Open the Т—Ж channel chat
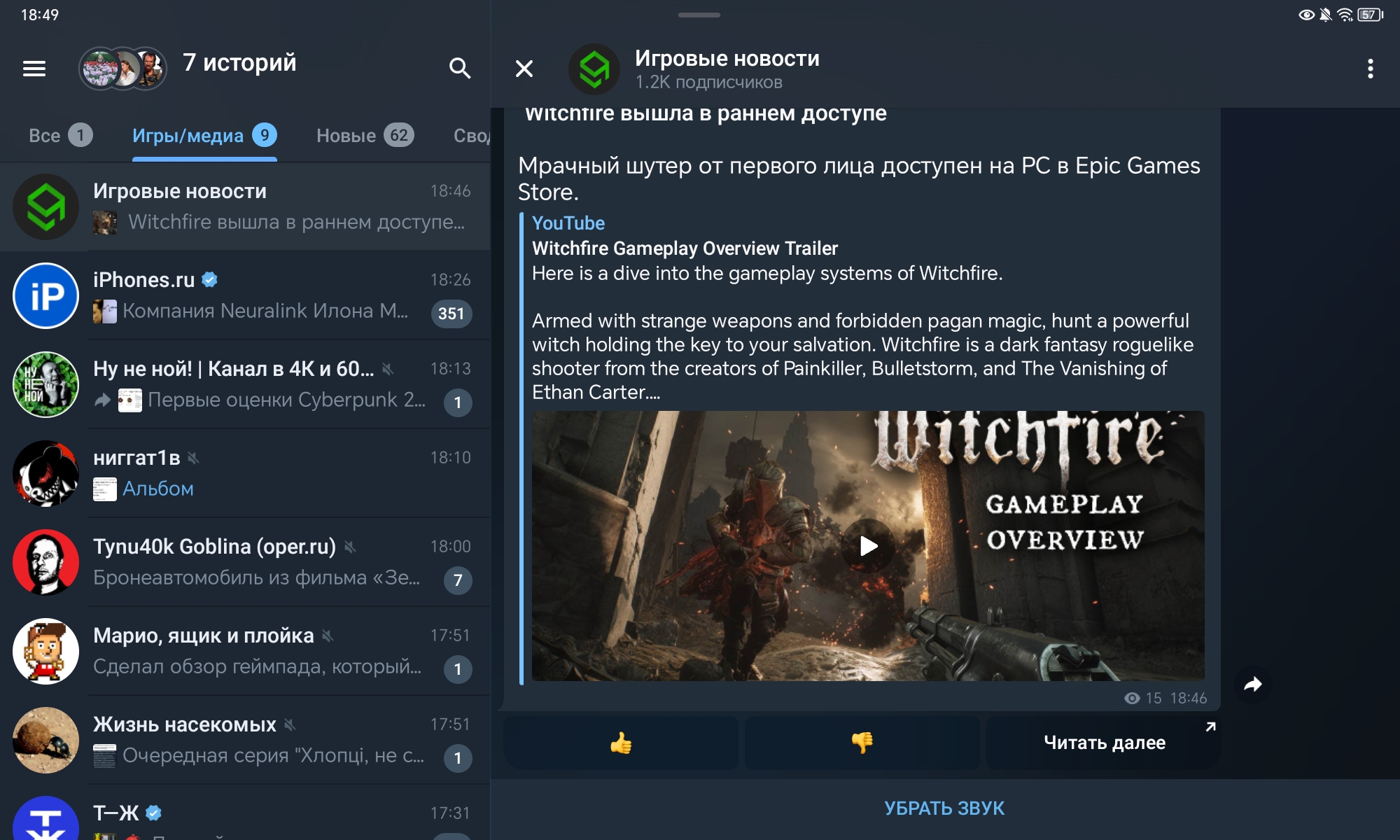This screenshot has height=840, width=1400. pyautogui.click(x=245, y=813)
